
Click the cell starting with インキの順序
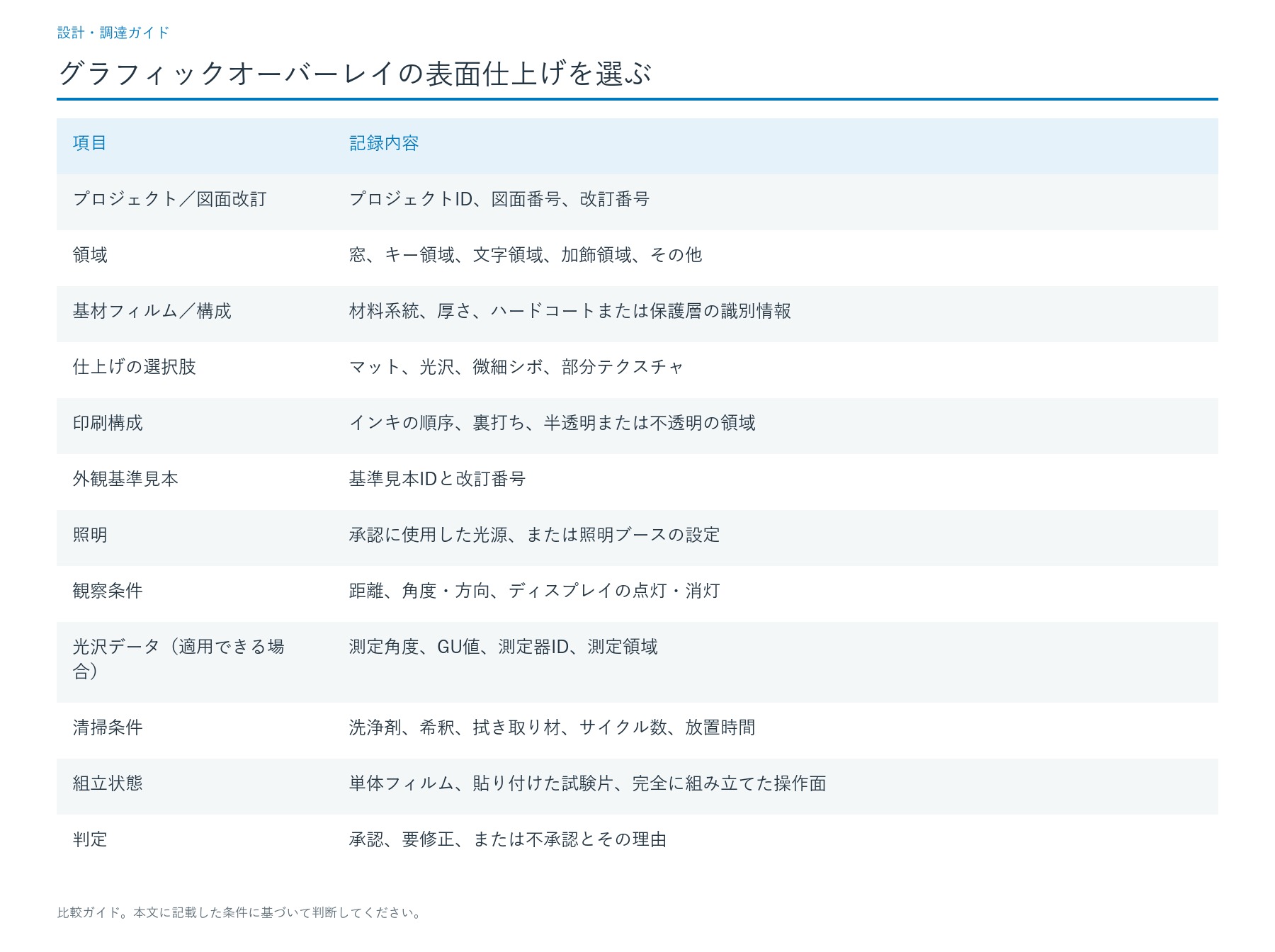click(x=552, y=423)
